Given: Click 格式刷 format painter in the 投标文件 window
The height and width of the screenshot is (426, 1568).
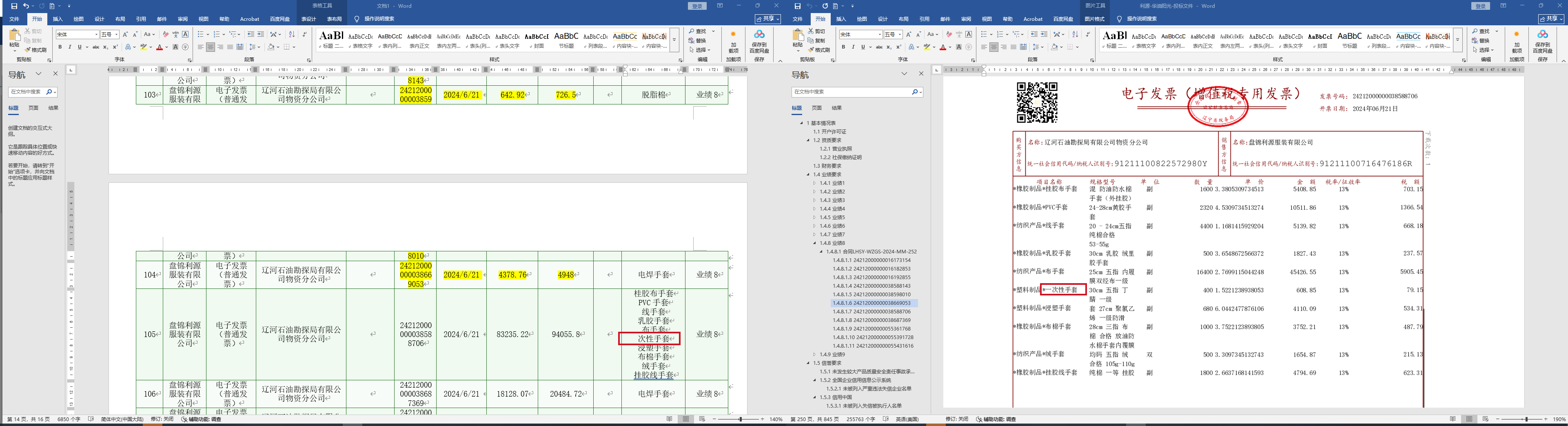Looking at the screenshot, I should [818, 50].
